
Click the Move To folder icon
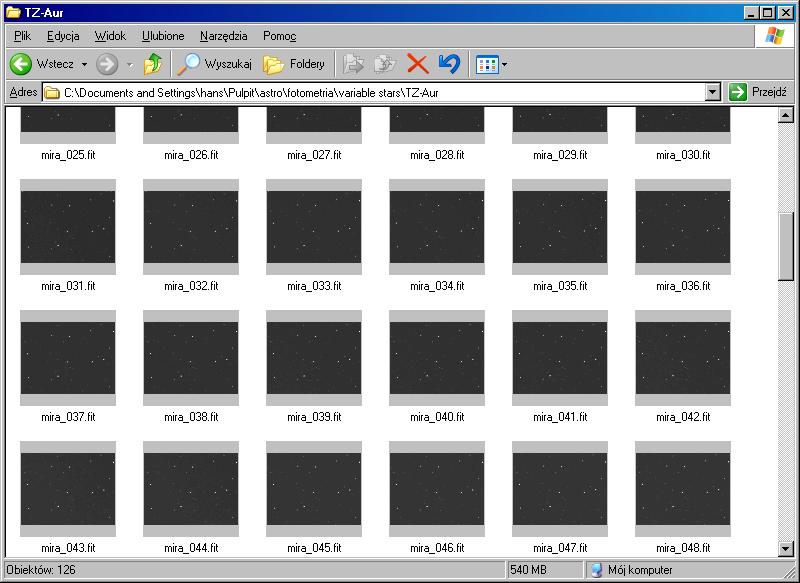(353, 64)
